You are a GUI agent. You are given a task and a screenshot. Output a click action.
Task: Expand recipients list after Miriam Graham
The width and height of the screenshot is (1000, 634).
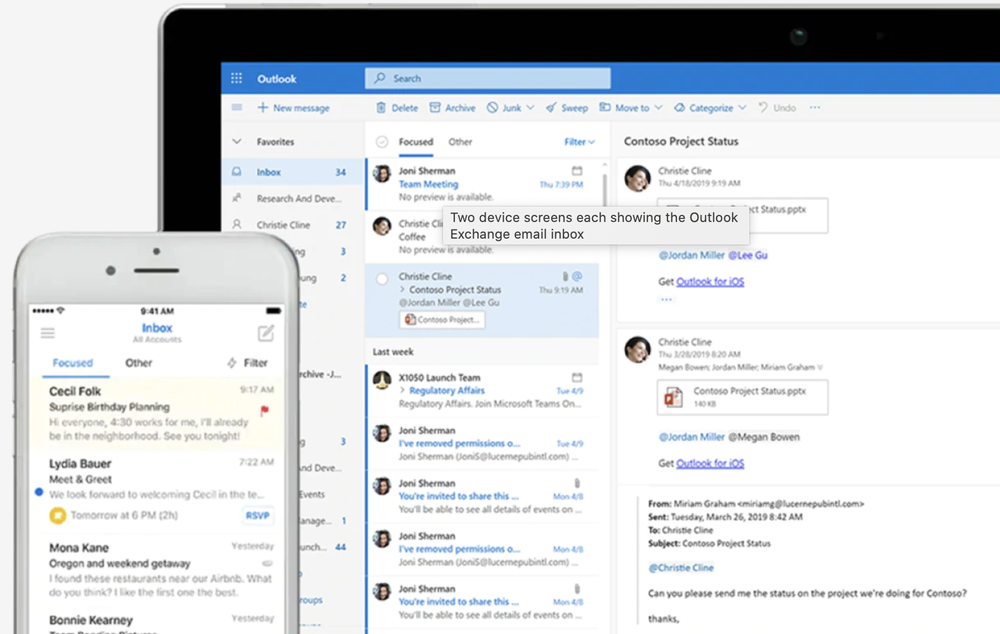(820, 367)
